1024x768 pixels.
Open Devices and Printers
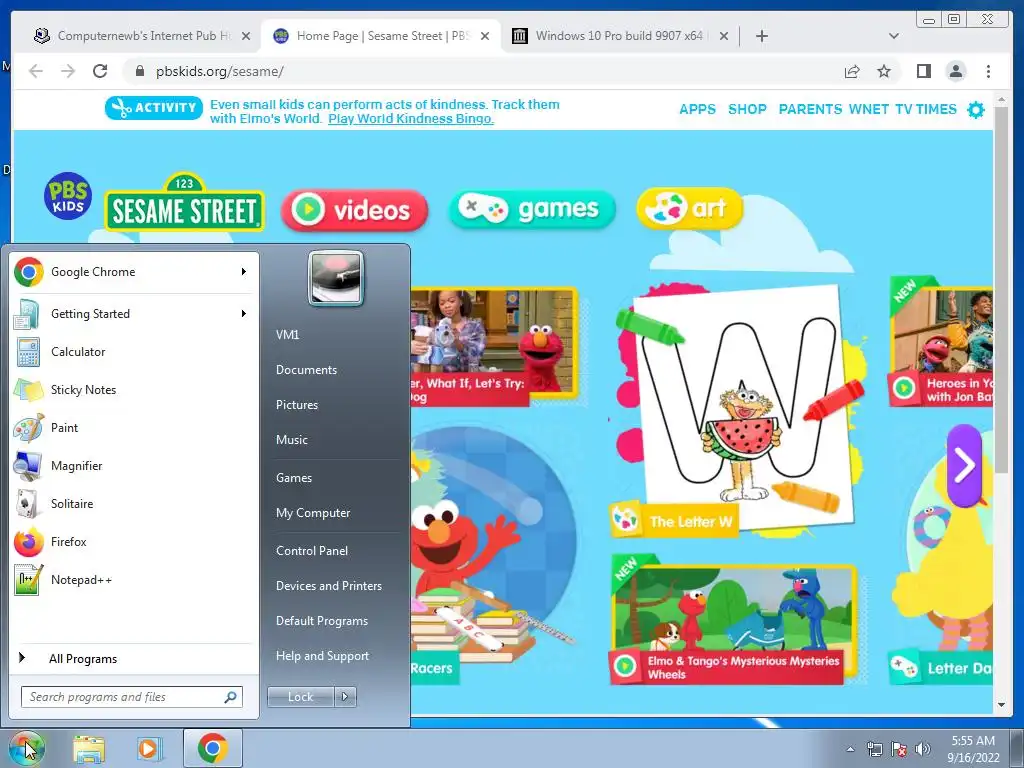328,586
